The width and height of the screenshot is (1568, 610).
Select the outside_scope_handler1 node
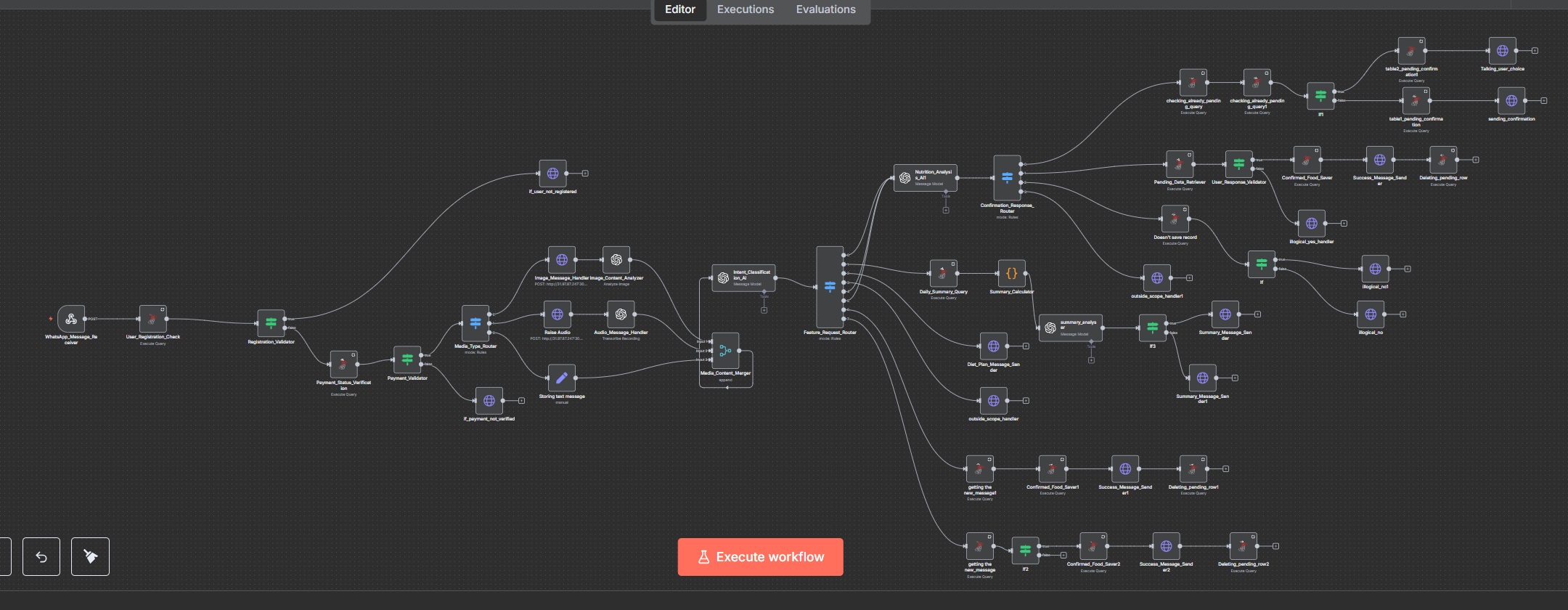coord(1156,278)
